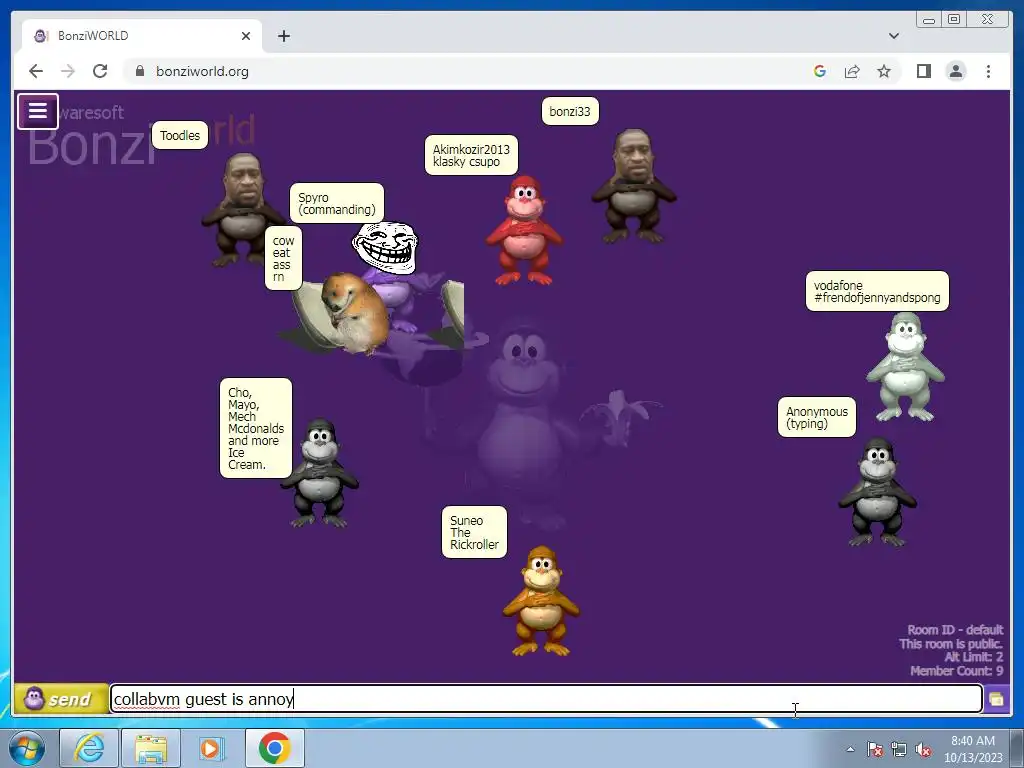This screenshot has height=768, width=1024.
Task: Click the 'Member Count: 9' text
Action: (x=957, y=671)
